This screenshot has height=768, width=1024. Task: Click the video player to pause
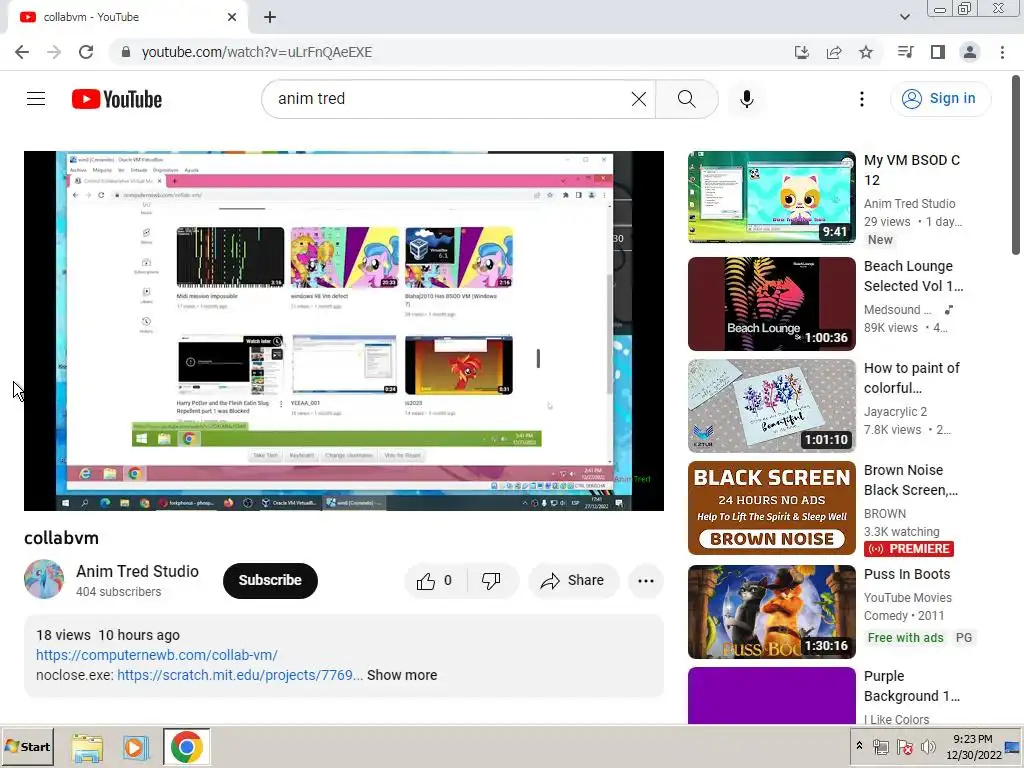pyautogui.click(x=344, y=330)
